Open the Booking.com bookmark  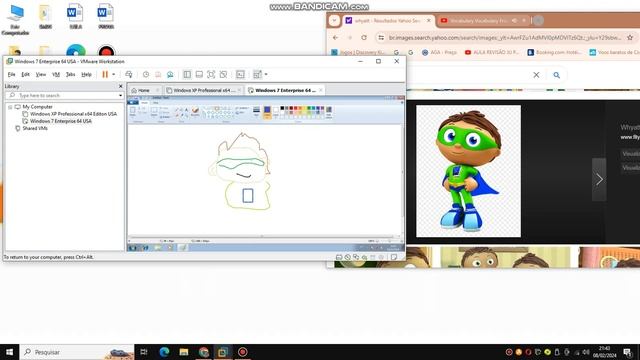pos(553,52)
